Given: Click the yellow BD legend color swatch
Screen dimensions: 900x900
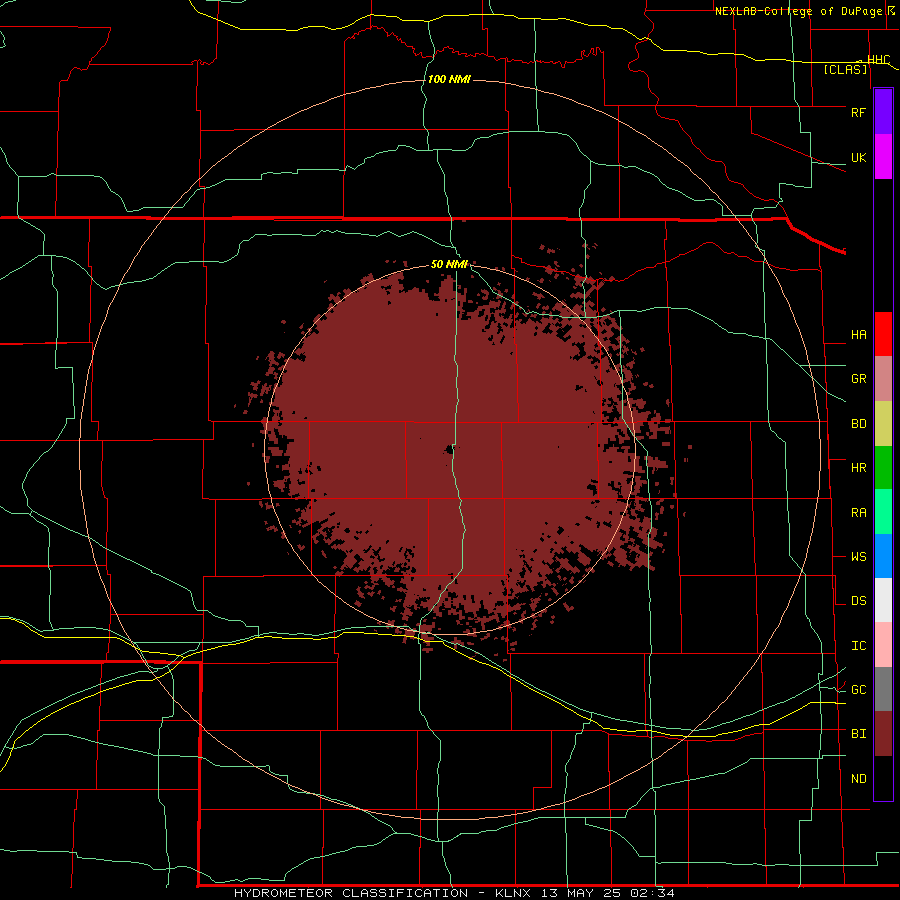Looking at the screenshot, I should coord(883,424).
